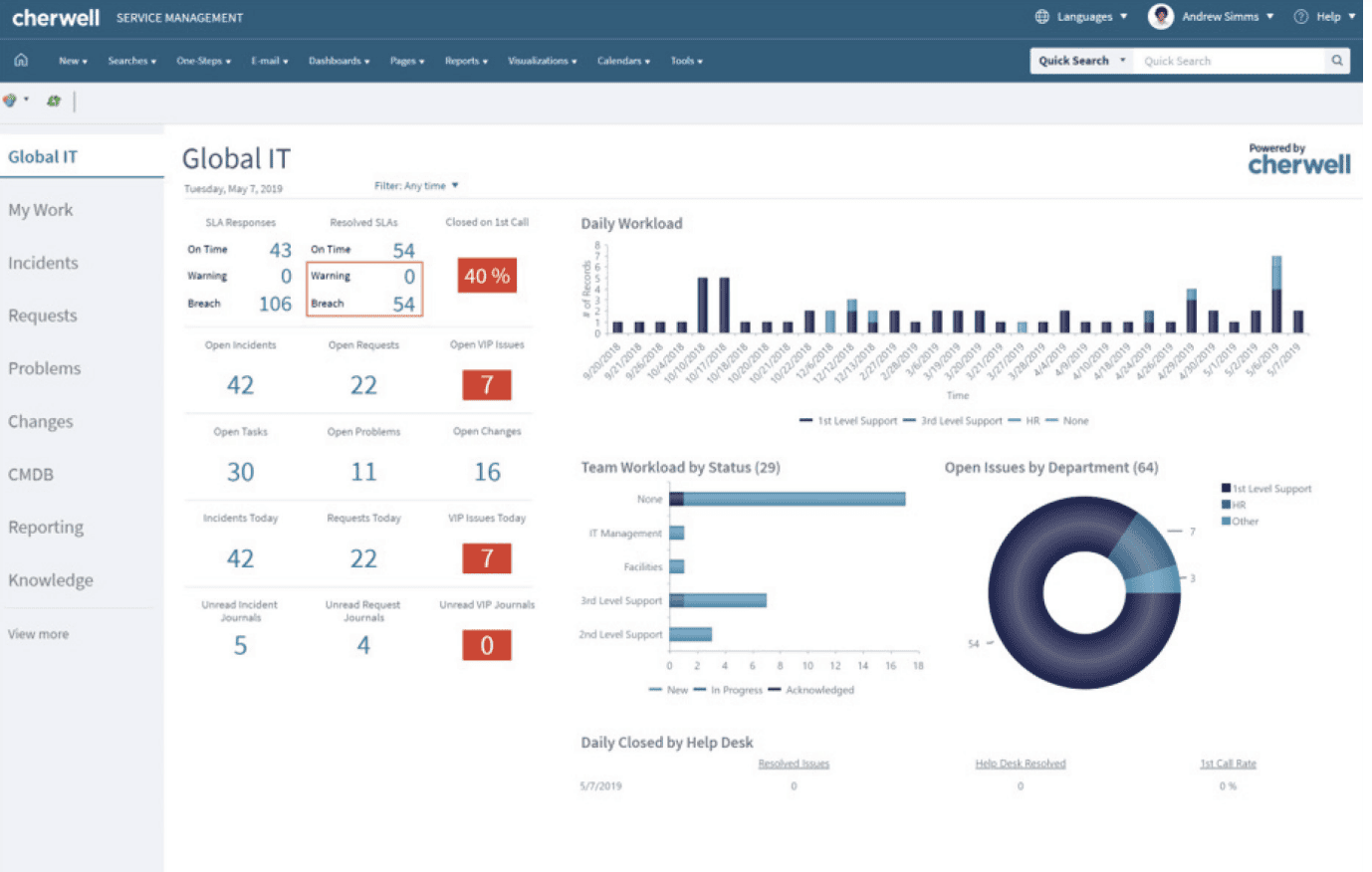This screenshot has width=1372, height=872.
Task: Click Resolved SLAs On Time value 54
Action: tap(403, 250)
